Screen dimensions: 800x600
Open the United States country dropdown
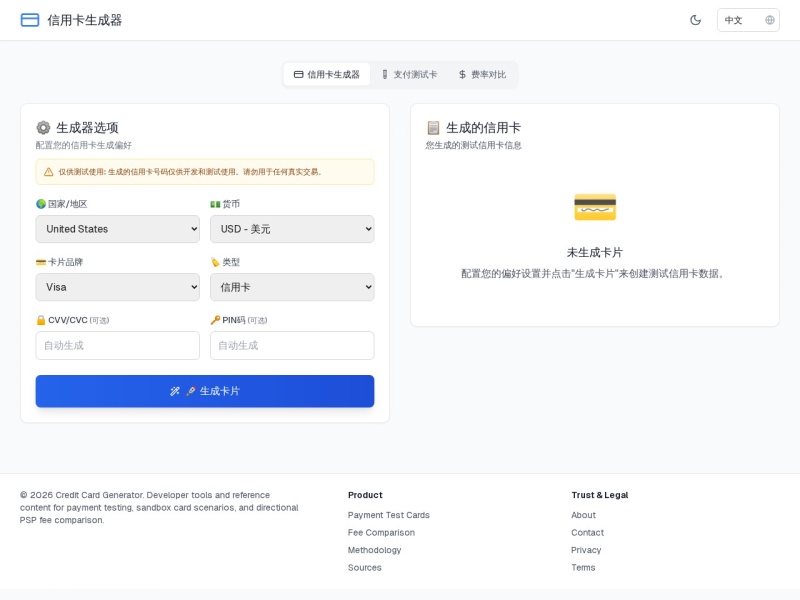click(117, 229)
